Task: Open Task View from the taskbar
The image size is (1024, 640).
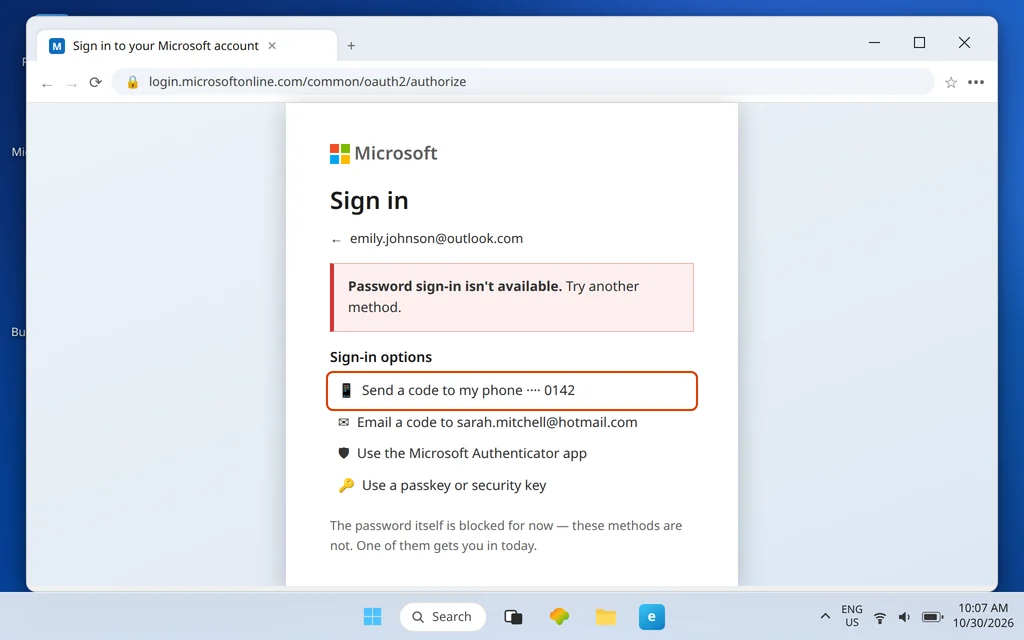Action: pyautogui.click(x=513, y=616)
